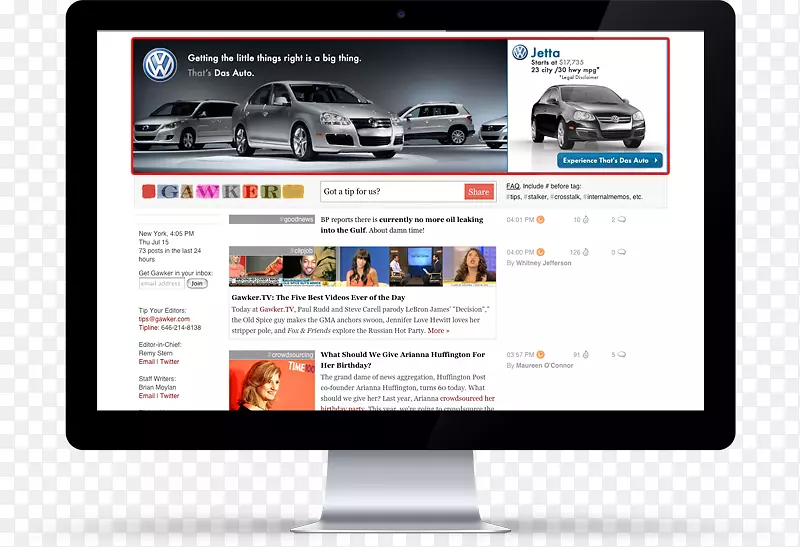Viewport: 800px width, 547px height.
Task: Click the talk show interview video thumbnail
Action: click(416, 266)
